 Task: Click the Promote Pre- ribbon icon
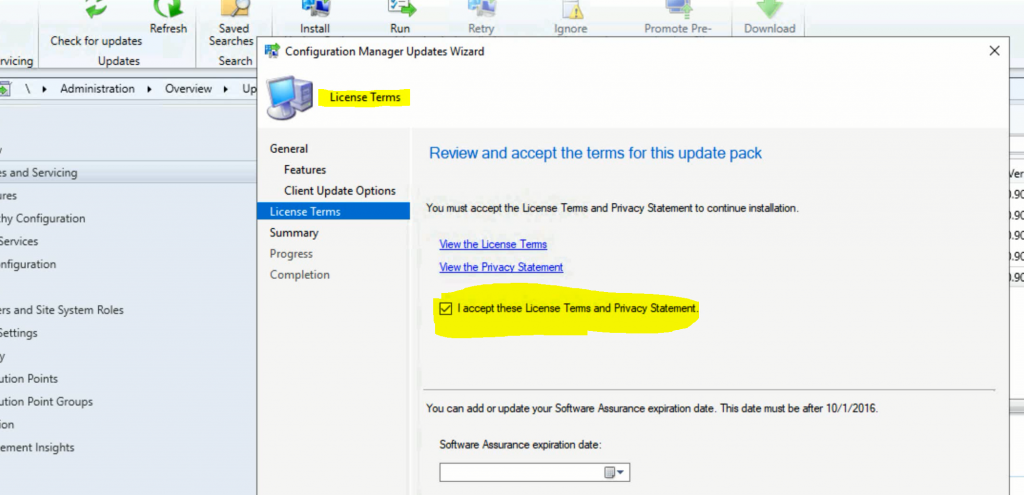679,18
